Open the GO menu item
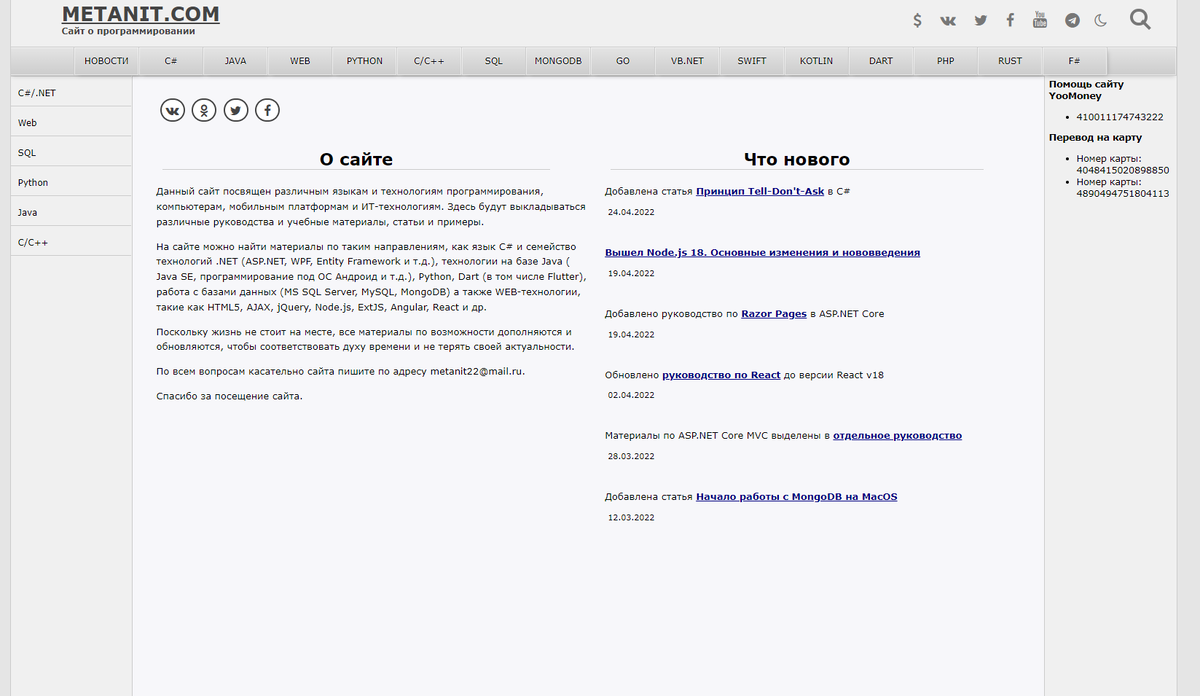 [x=623, y=61]
